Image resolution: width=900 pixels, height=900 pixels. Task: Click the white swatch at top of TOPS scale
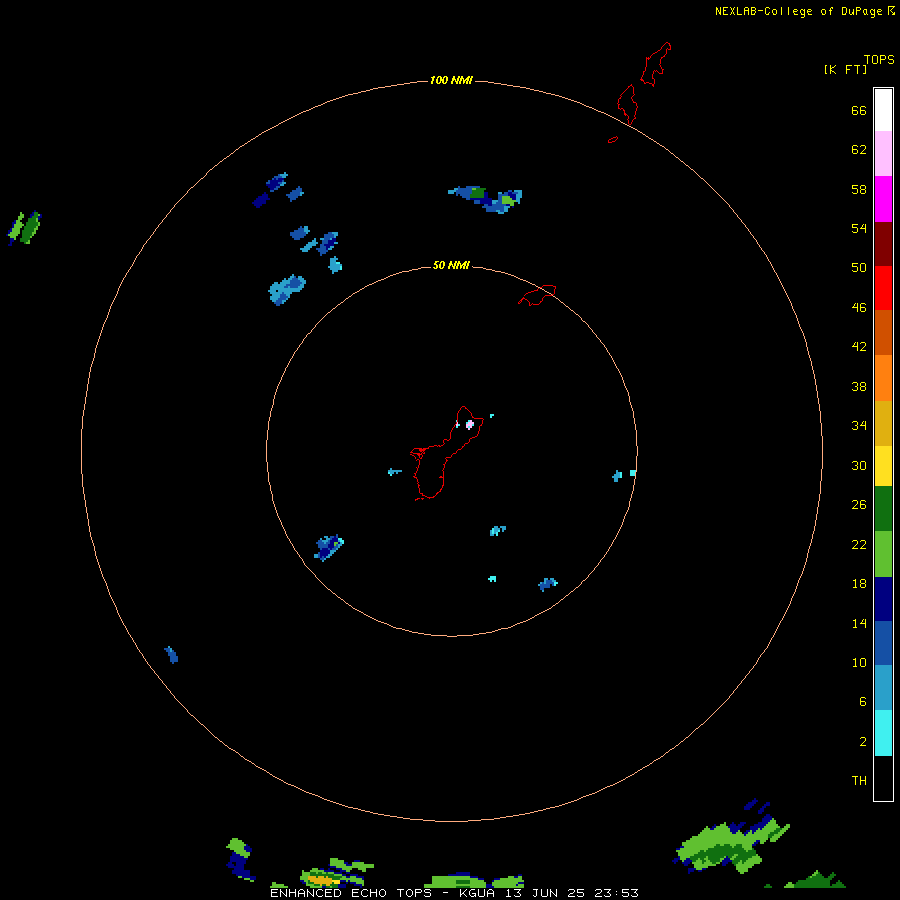pyautogui.click(x=883, y=110)
